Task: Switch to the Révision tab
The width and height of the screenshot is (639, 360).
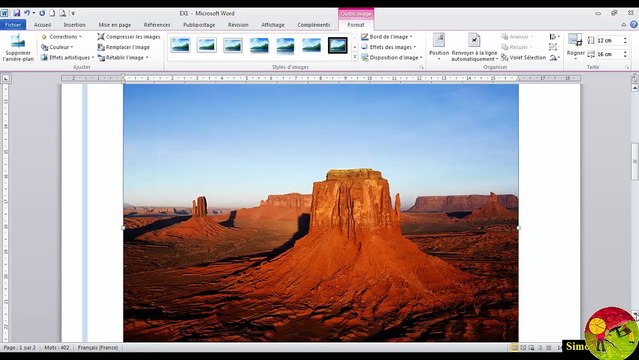Action: tap(238, 25)
